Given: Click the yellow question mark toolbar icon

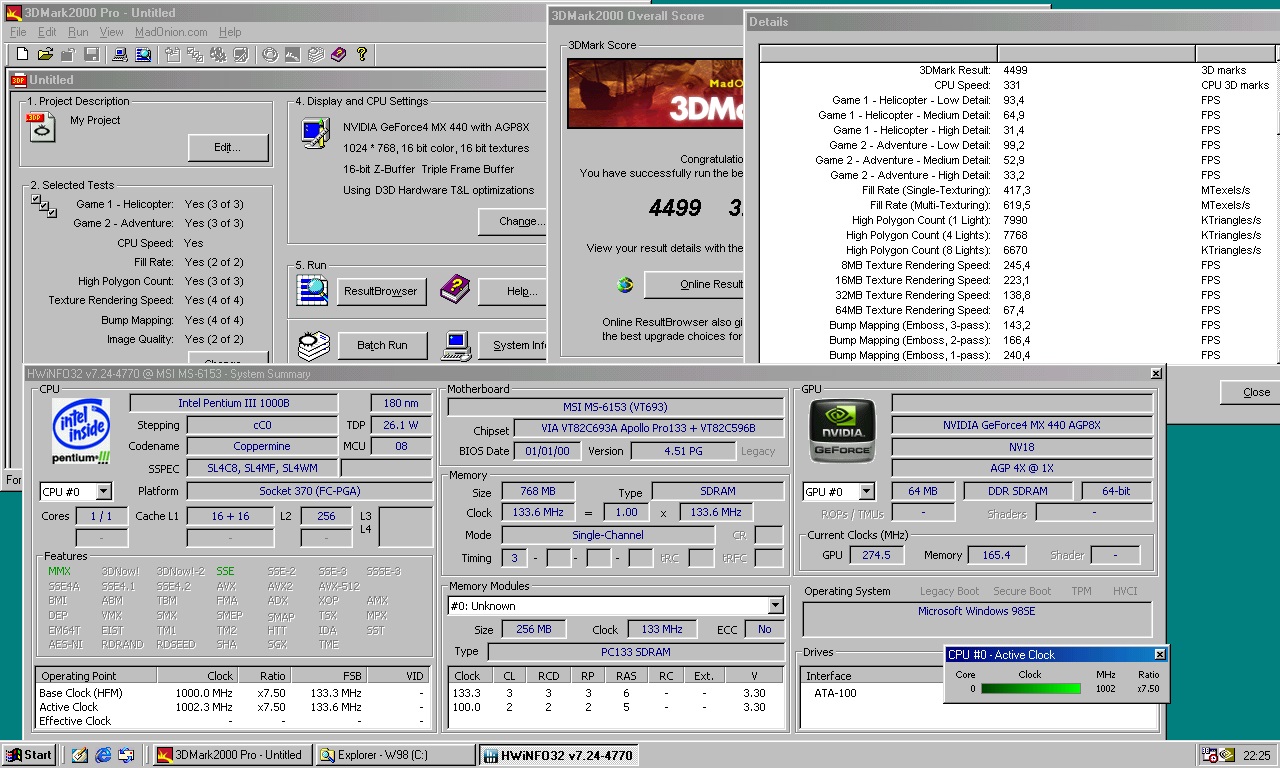Looking at the screenshot, I should (x=362, y=54).
